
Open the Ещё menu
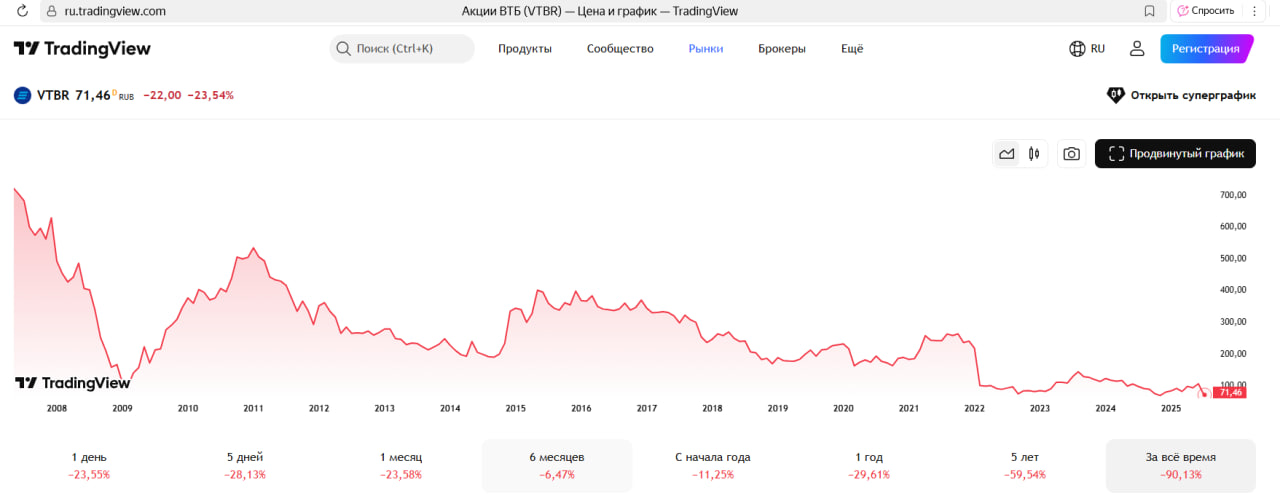[x=852, y=49]
